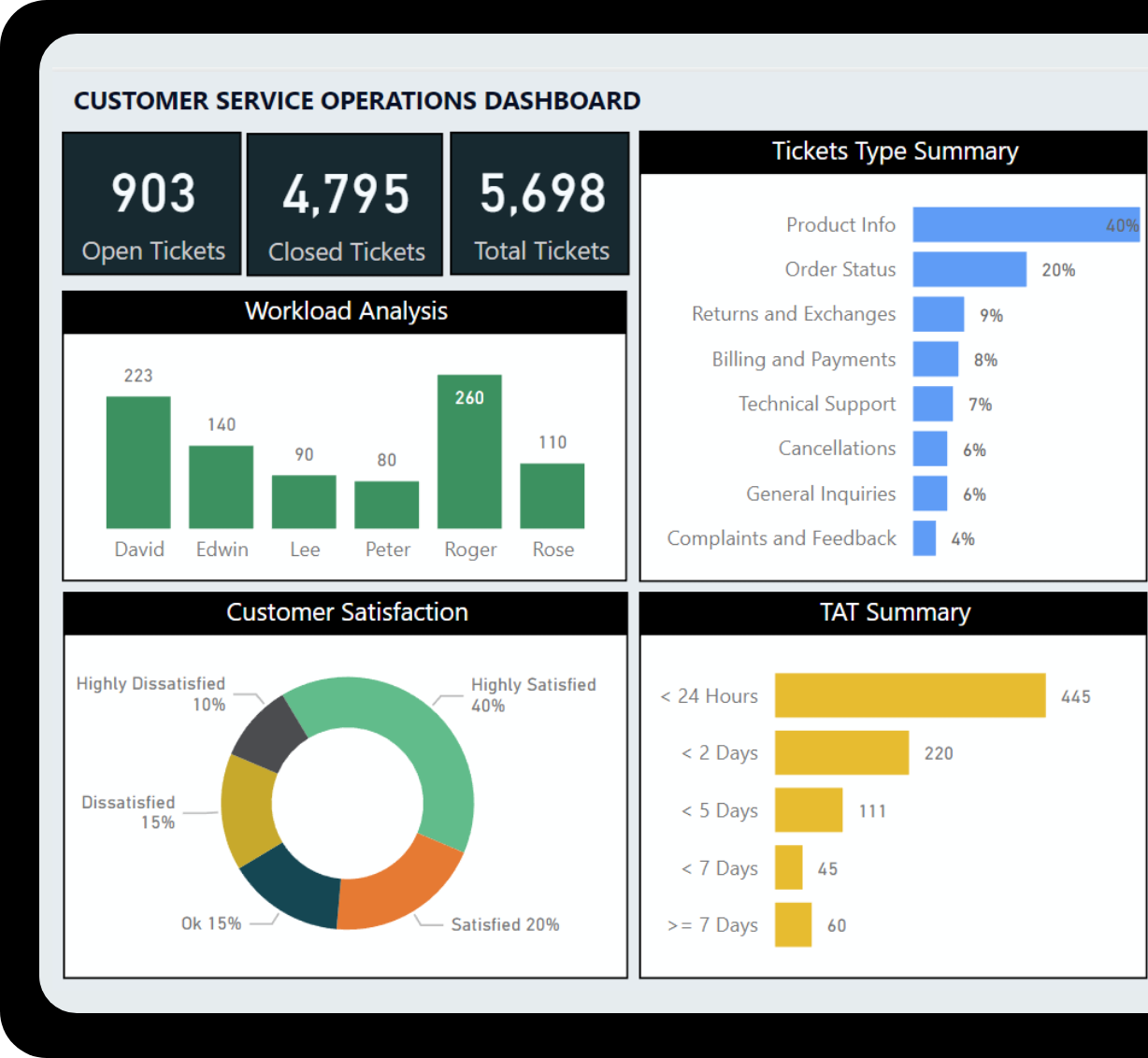Click Roger's bar labeled 260
Image resolution: width=1148 pixels, height=1058 pixels.
click(469, 451)
